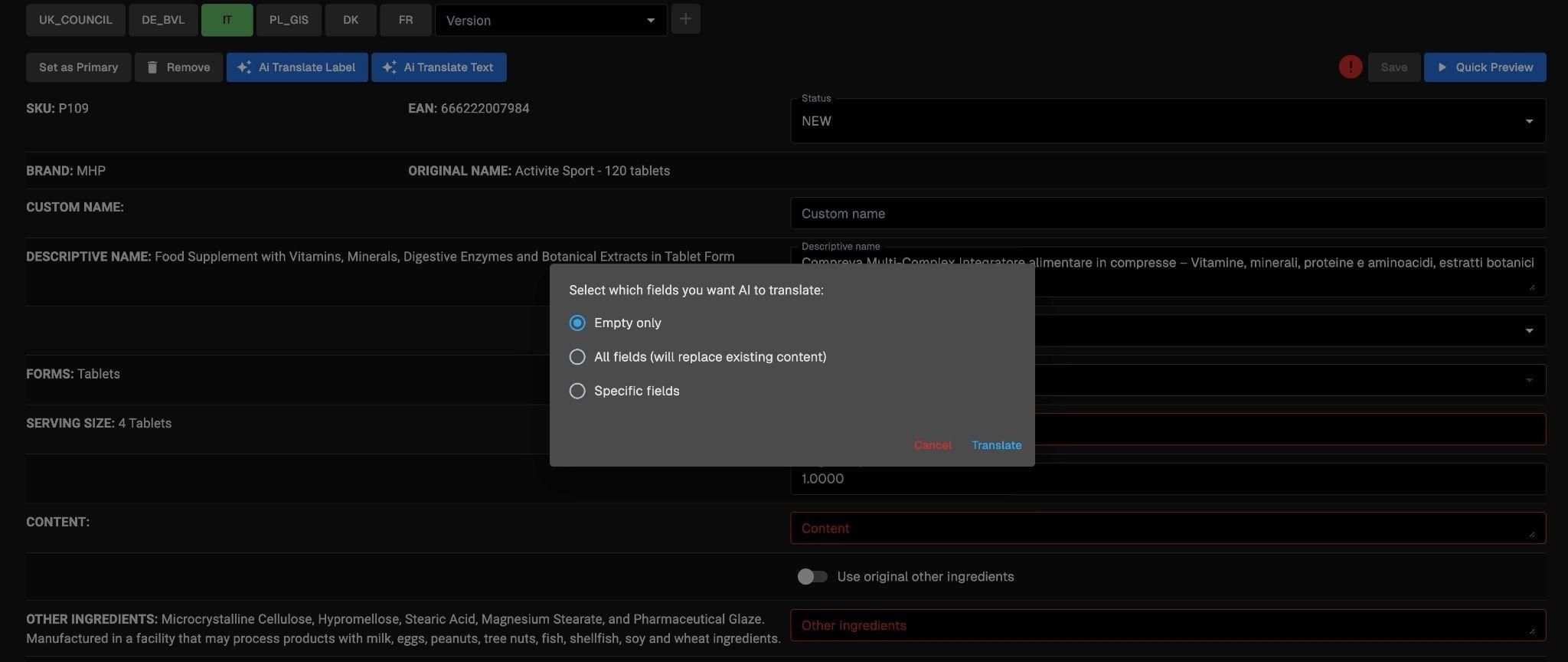Select the FR language tab
This screenshot has width=1568, height=662.
(x=406, y=20)
